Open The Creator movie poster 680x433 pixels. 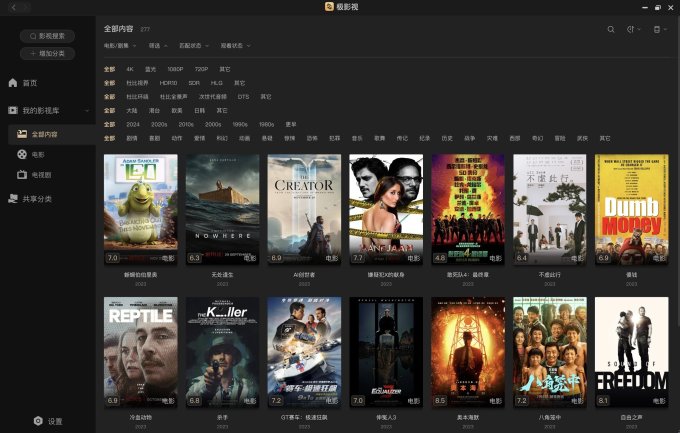click(x=304, y=209)
